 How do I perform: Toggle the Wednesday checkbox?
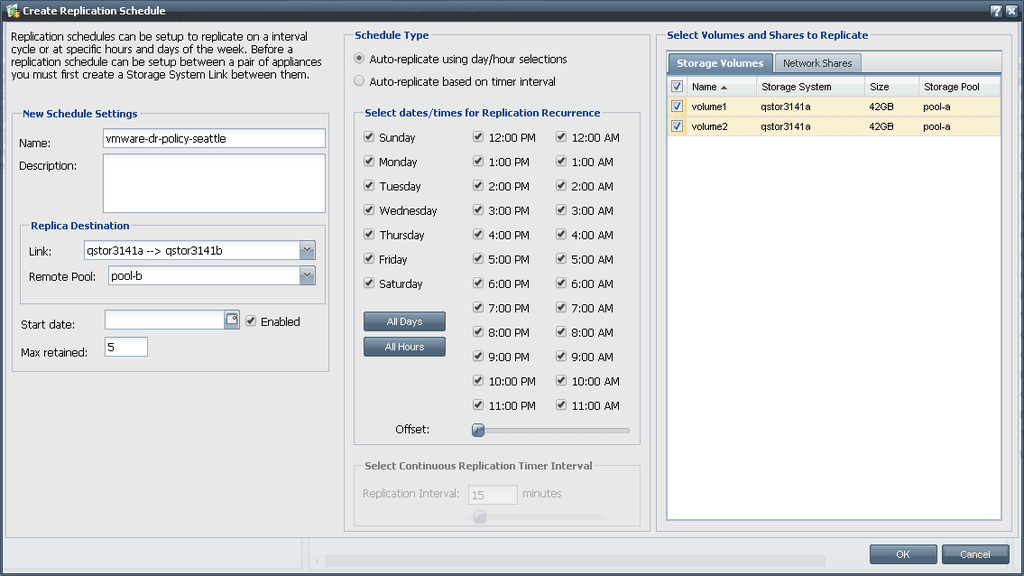pyautogui.click(x=370, y=210)
